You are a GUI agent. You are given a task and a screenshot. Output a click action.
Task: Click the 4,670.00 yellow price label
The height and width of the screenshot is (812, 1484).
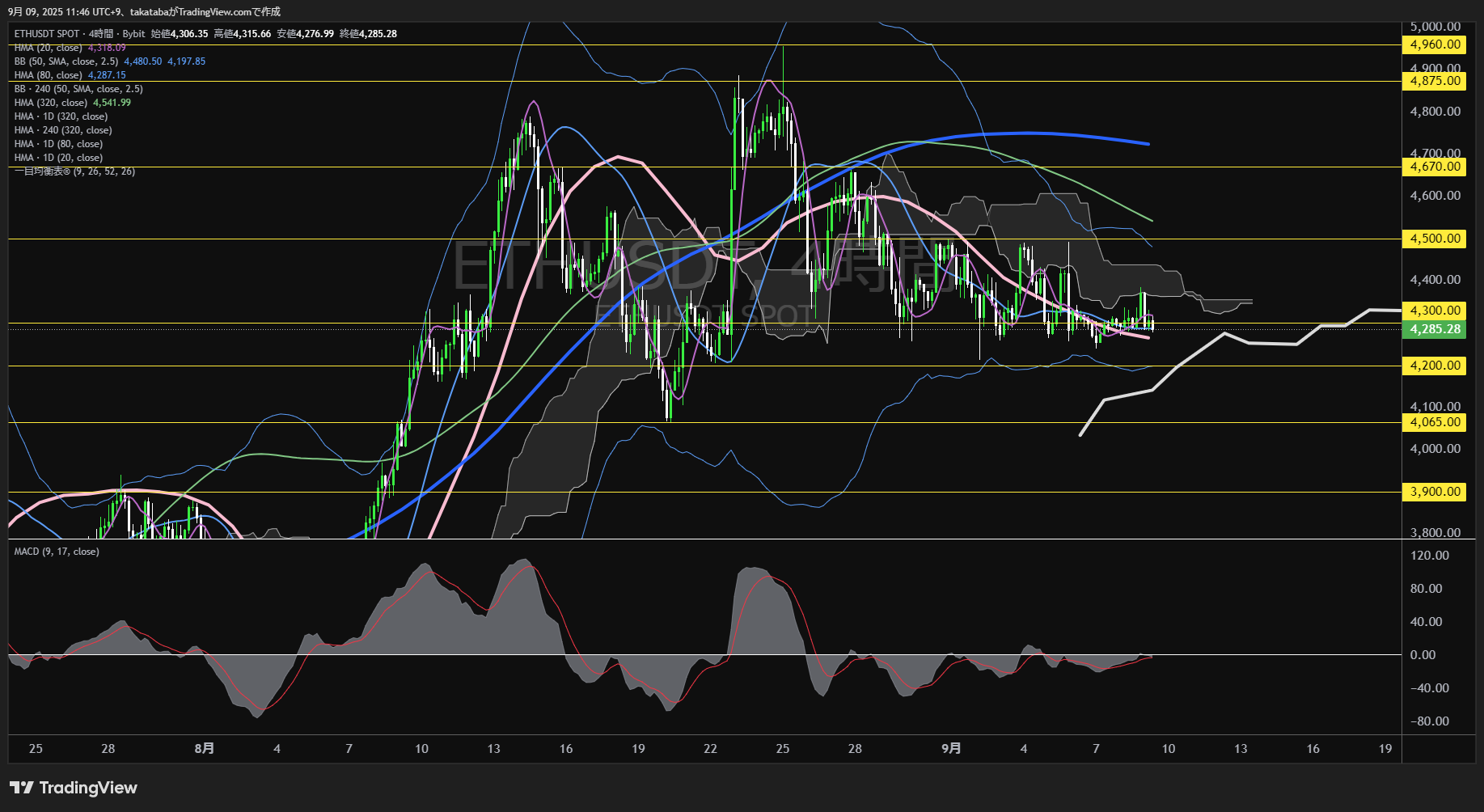[1434, 167]
